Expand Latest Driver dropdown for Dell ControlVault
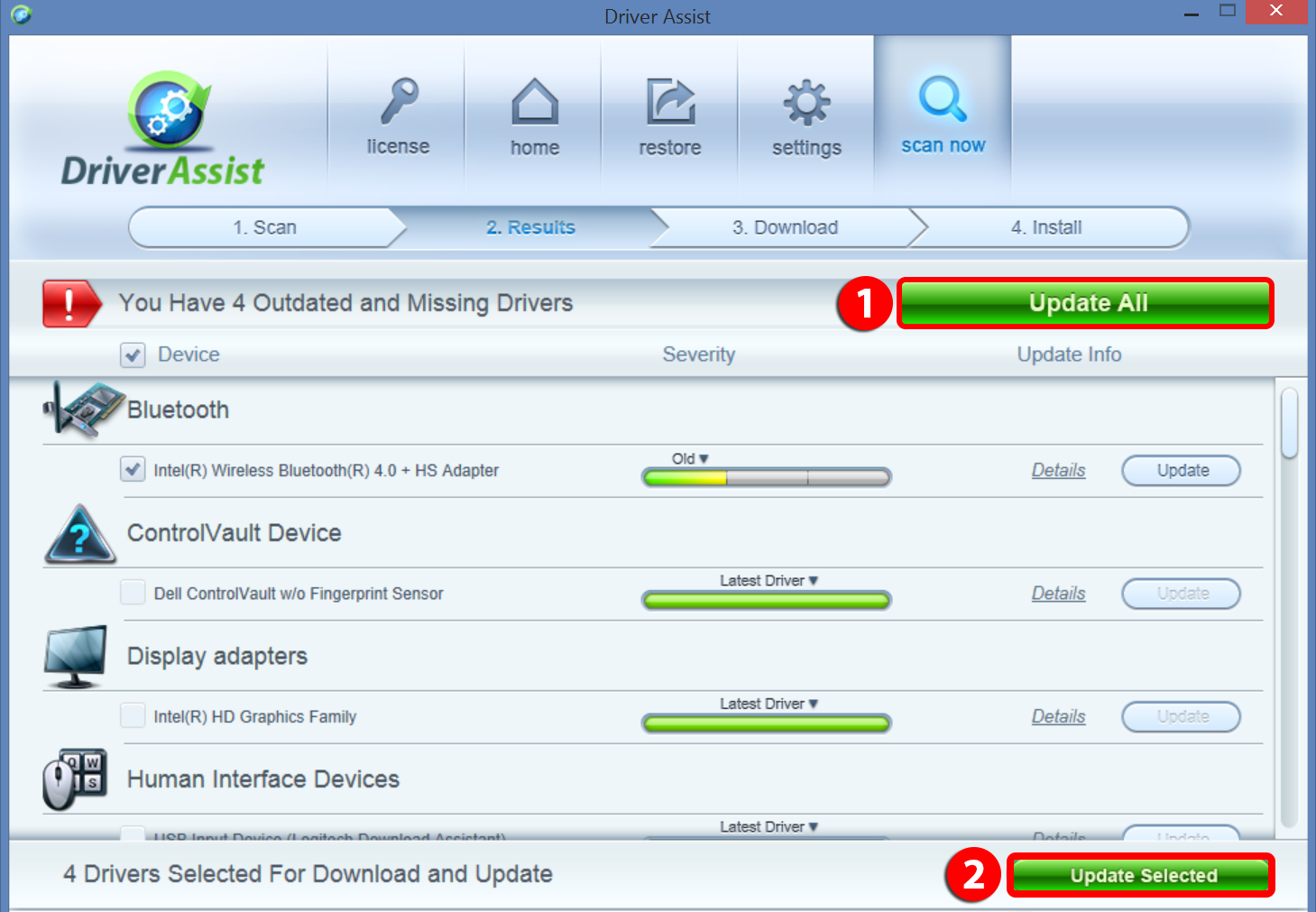The height and width of the screenshot is (912, 1316). (x=768, y=580)
